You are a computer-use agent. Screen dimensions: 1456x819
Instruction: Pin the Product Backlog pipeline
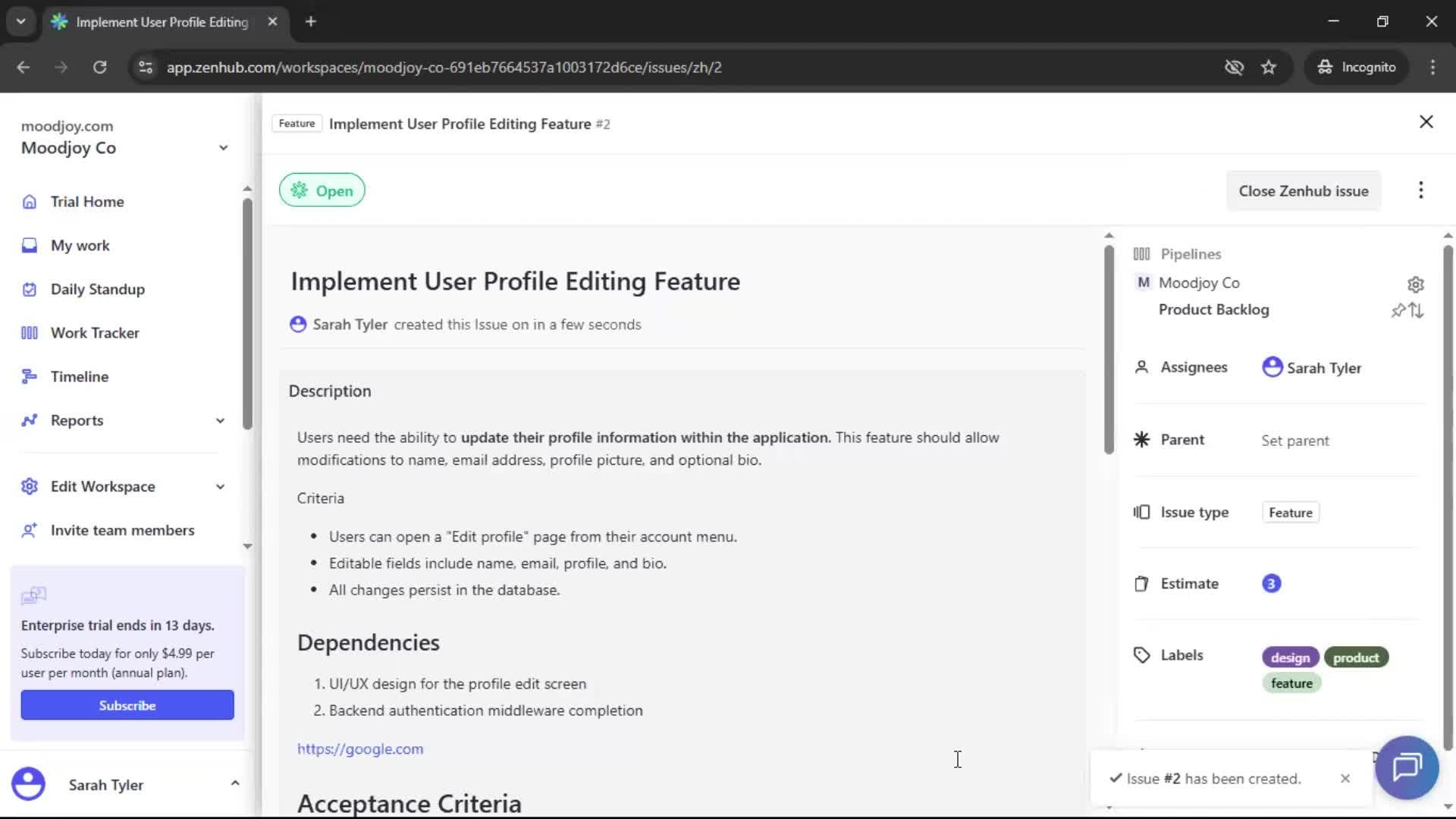point(1398,310)
